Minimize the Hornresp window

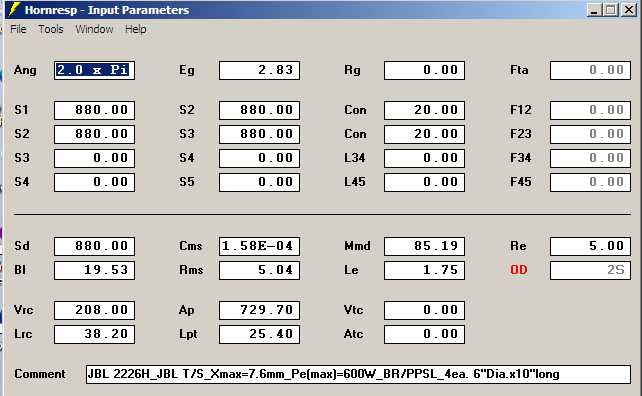pos(595,10)
